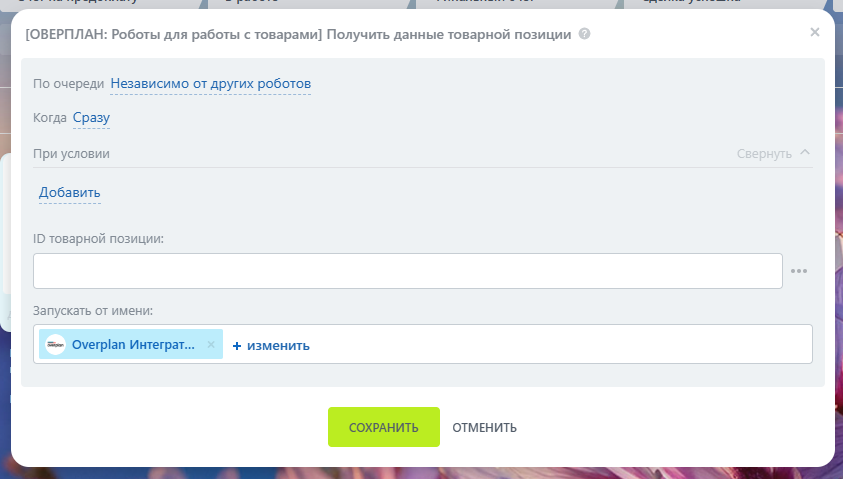Click the "По очереди" label

pyautogui.click(x=68, y=83)
